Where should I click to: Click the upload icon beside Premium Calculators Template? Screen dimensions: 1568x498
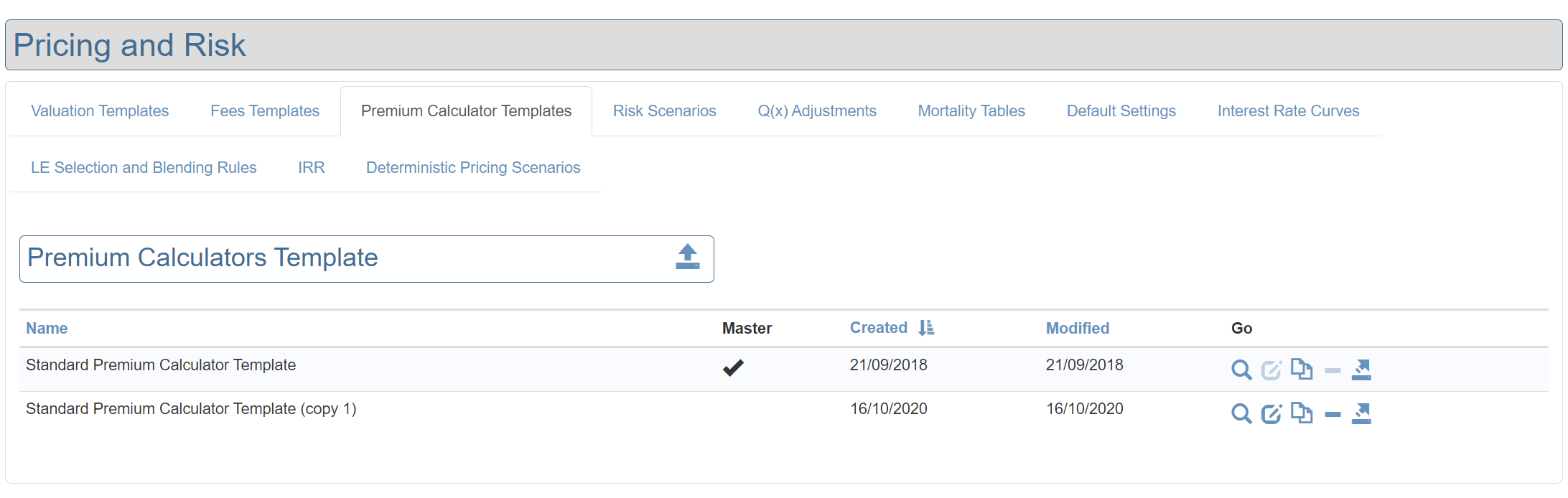click(x=687, y=257)
